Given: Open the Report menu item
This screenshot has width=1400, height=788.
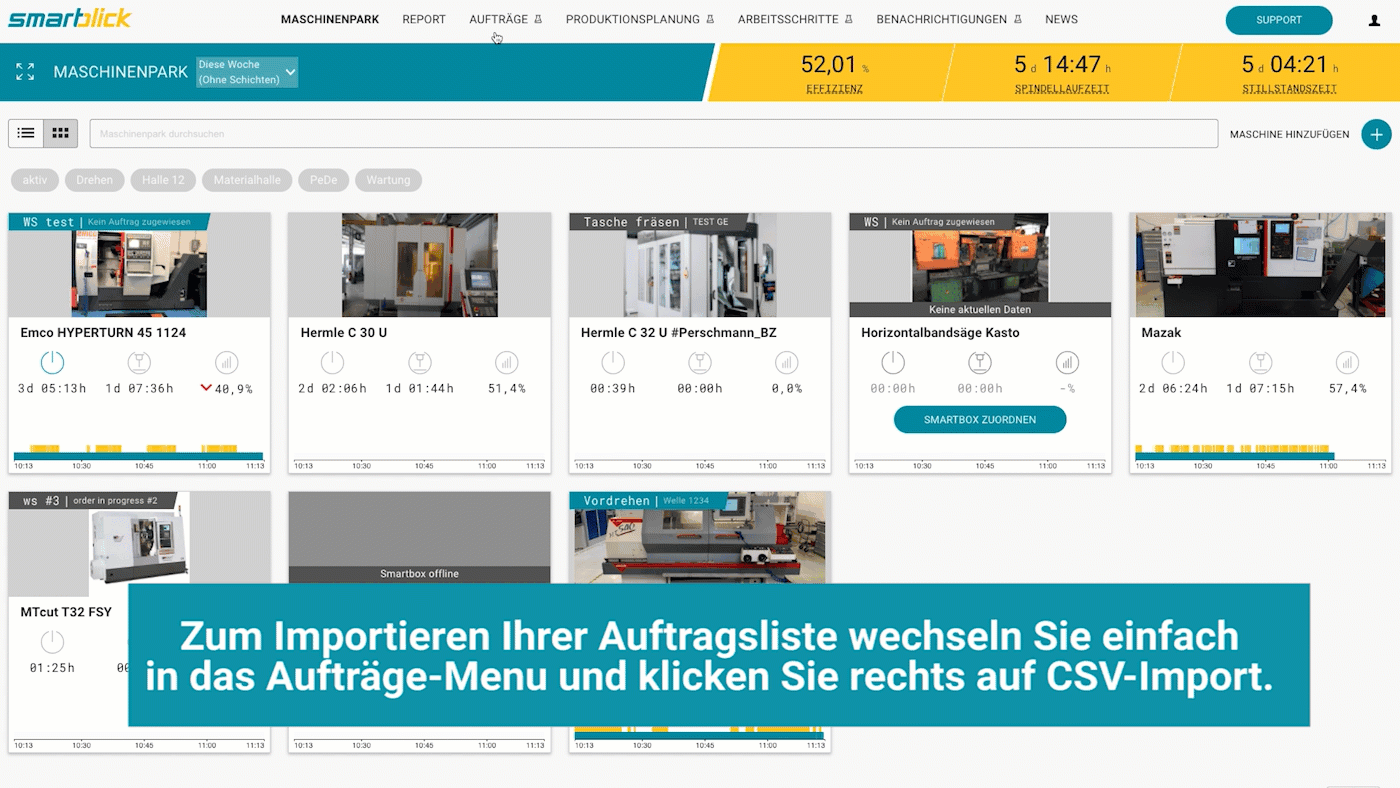Looking at the screenshot, I should pyautogui.click(x=424, y=19).
